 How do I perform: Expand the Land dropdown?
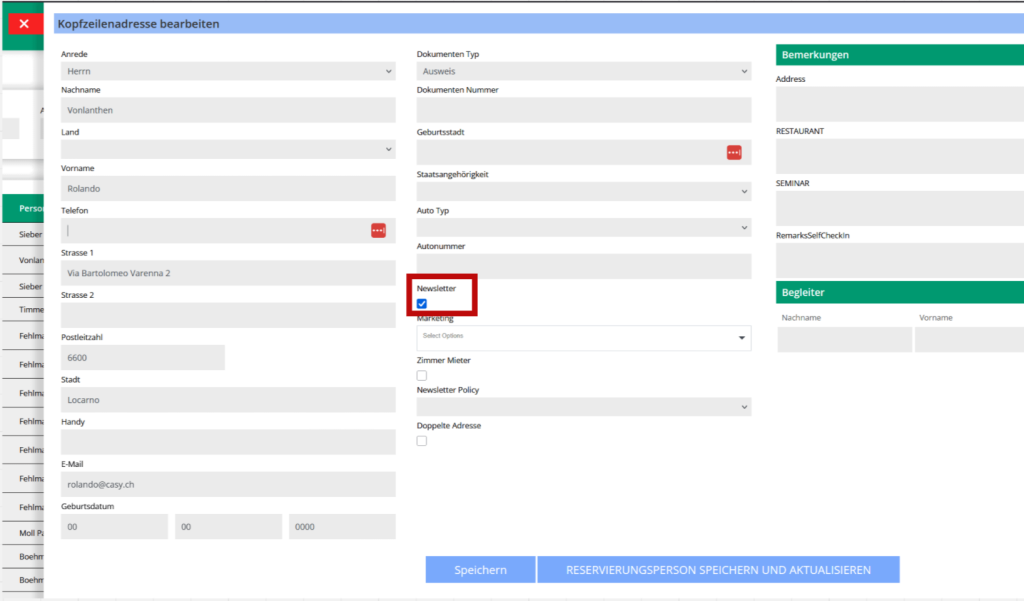(x=228, y=149)
